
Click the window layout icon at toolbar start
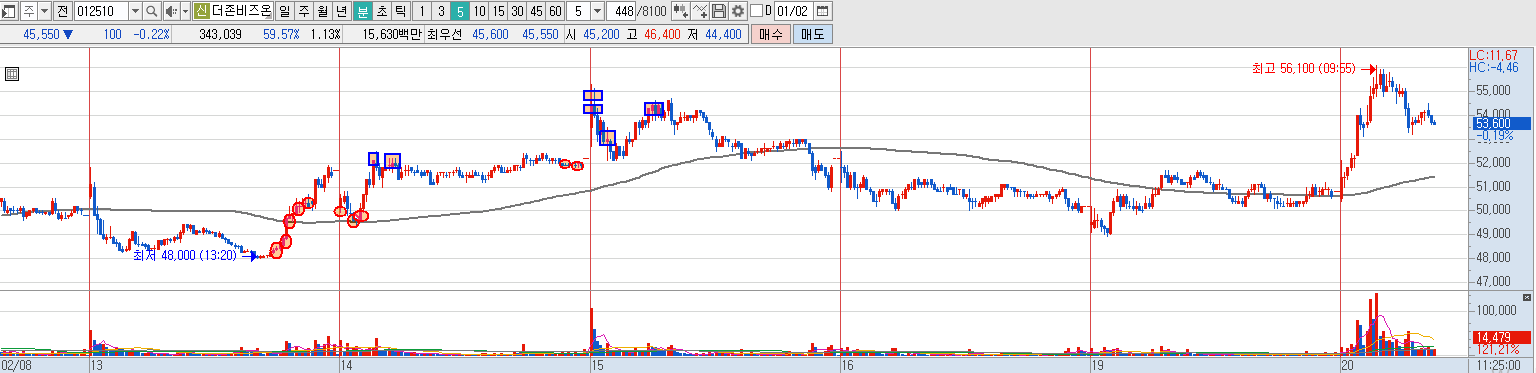click(9, 11)
